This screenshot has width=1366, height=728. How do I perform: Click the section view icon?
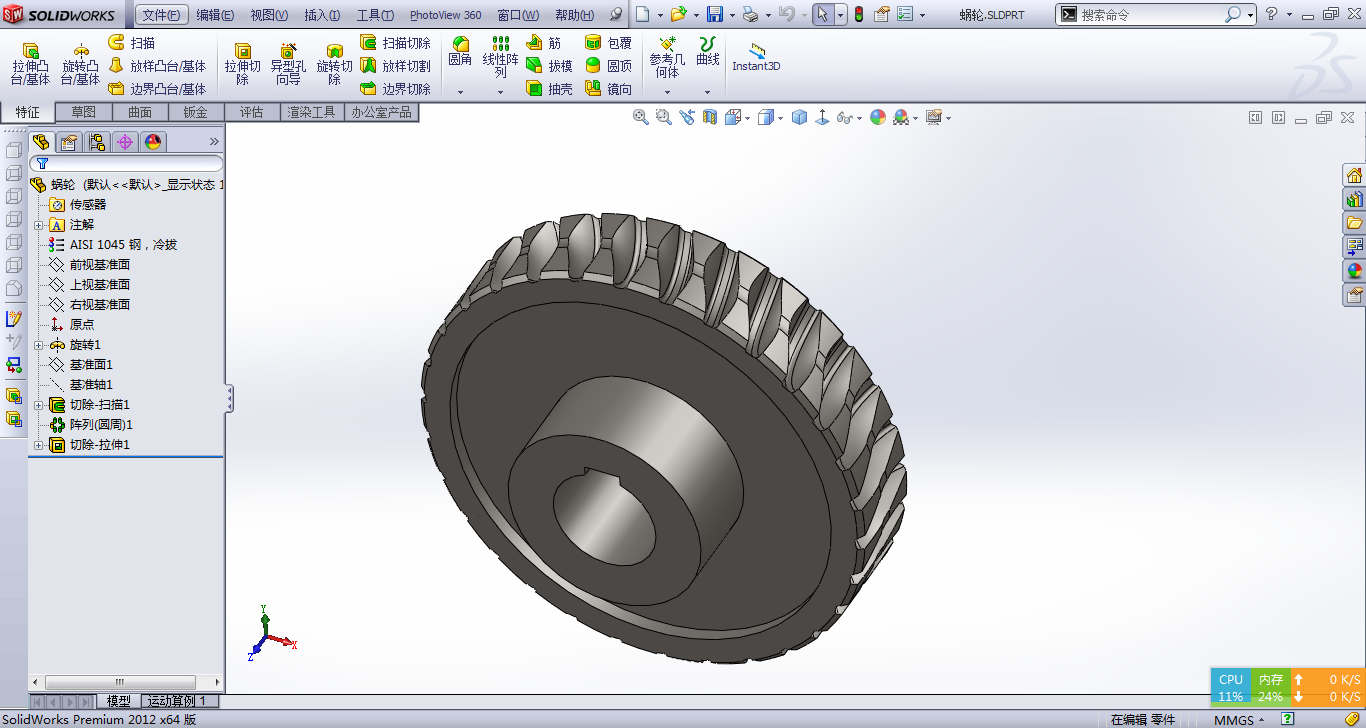(x=709, y=117)
